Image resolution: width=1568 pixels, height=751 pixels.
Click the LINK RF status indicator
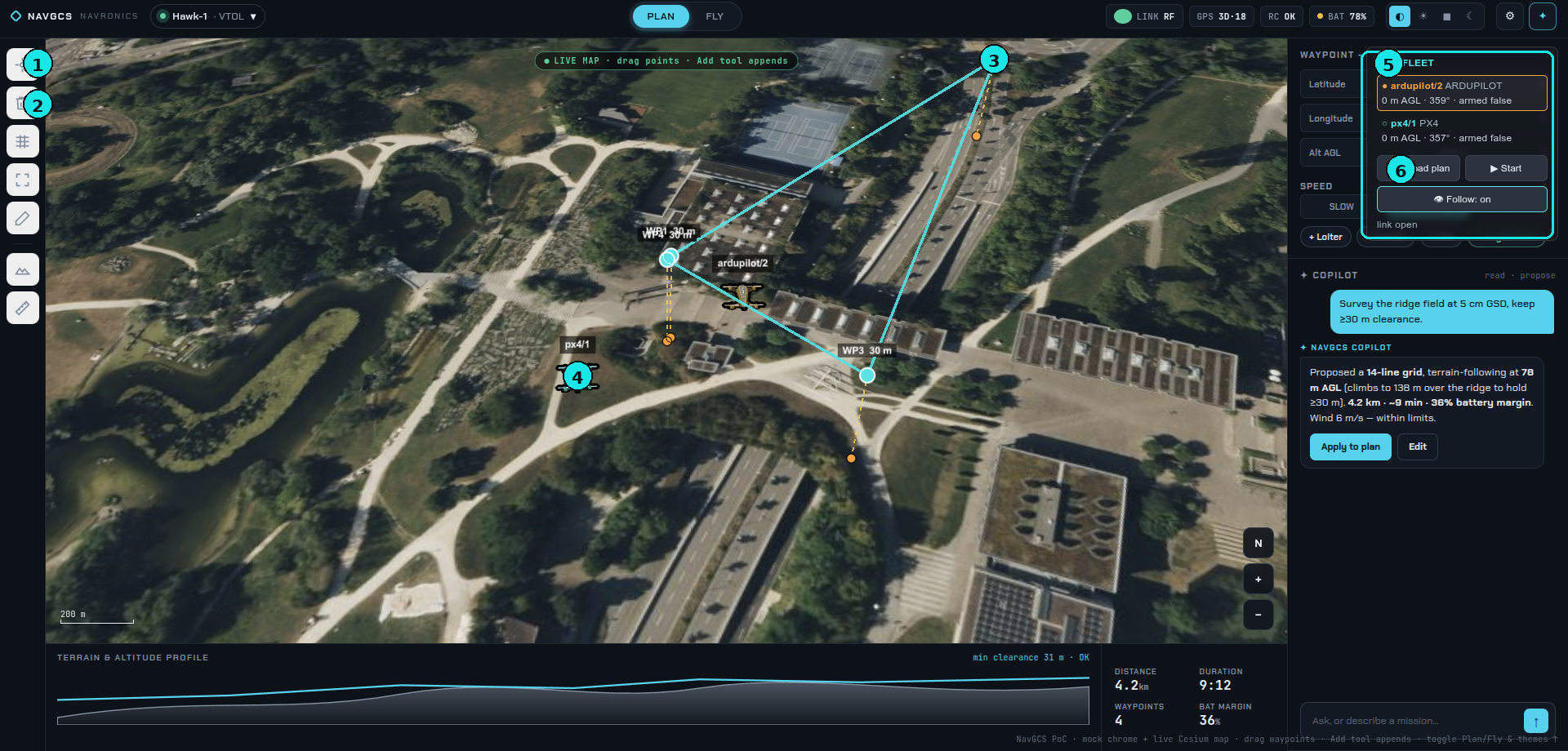(1144, 16)
